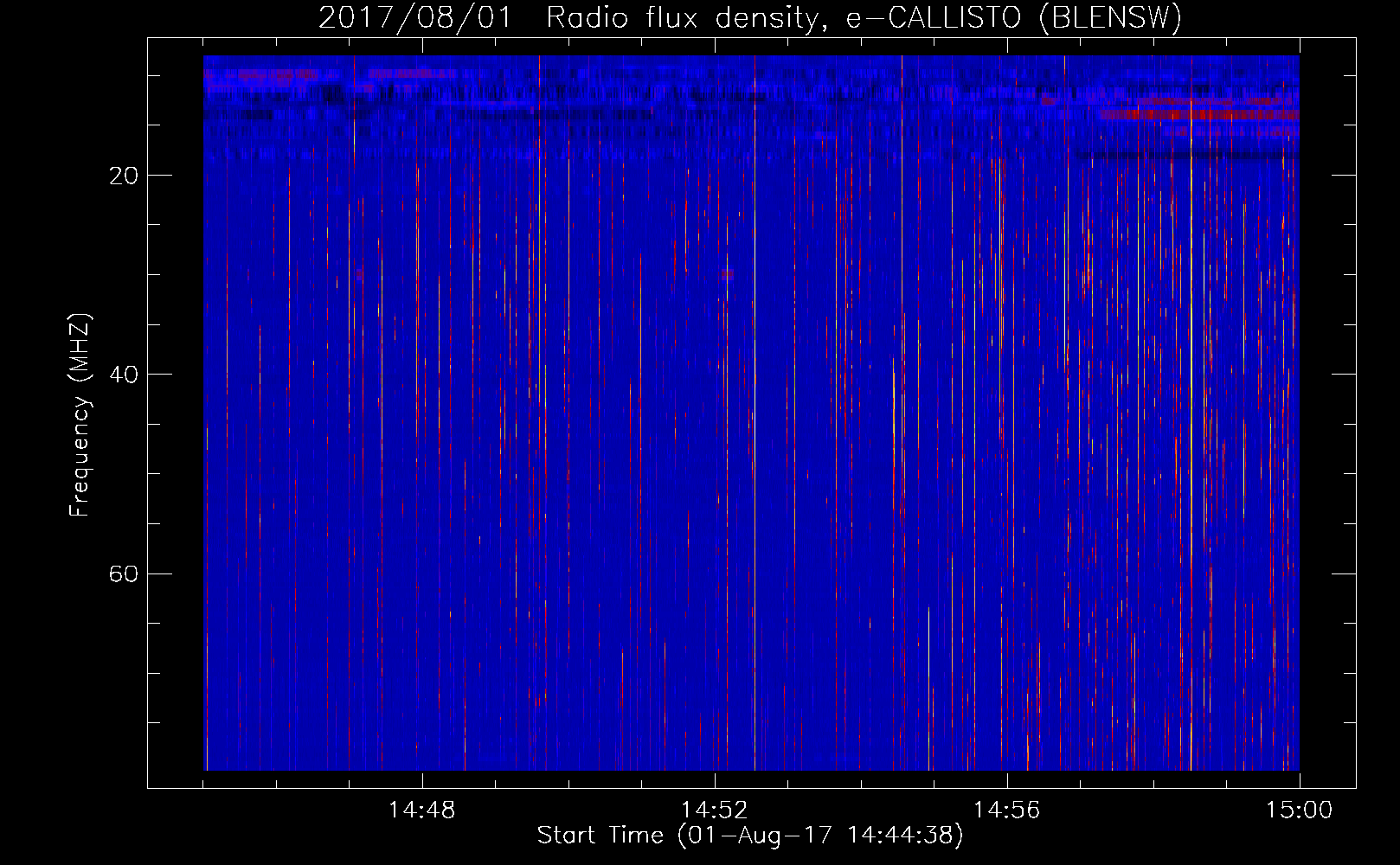
Task: Click the 15:00 time tick label
Action: 1299,811
